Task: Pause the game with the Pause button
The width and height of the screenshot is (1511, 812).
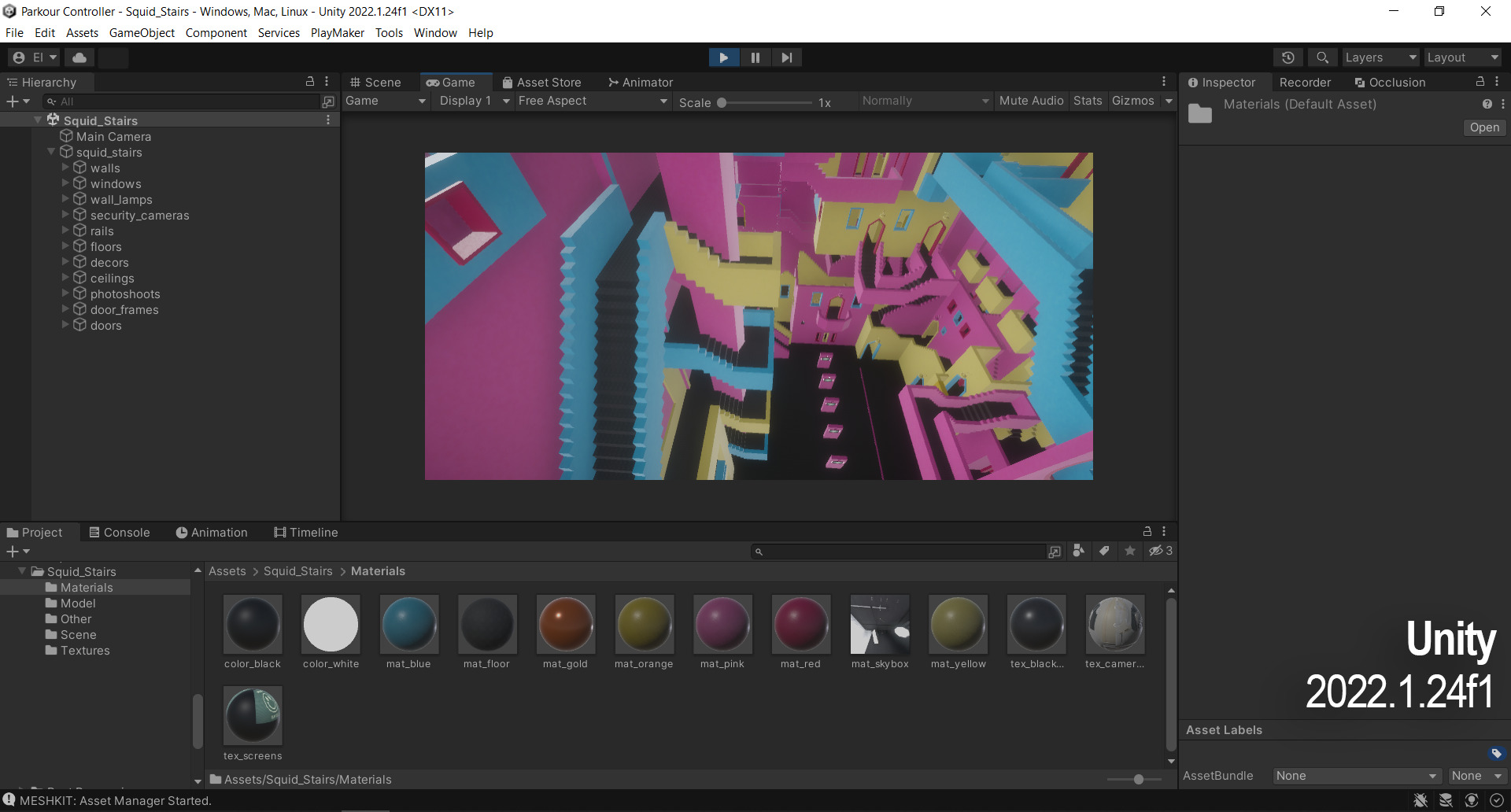Action: coord(755,57)
